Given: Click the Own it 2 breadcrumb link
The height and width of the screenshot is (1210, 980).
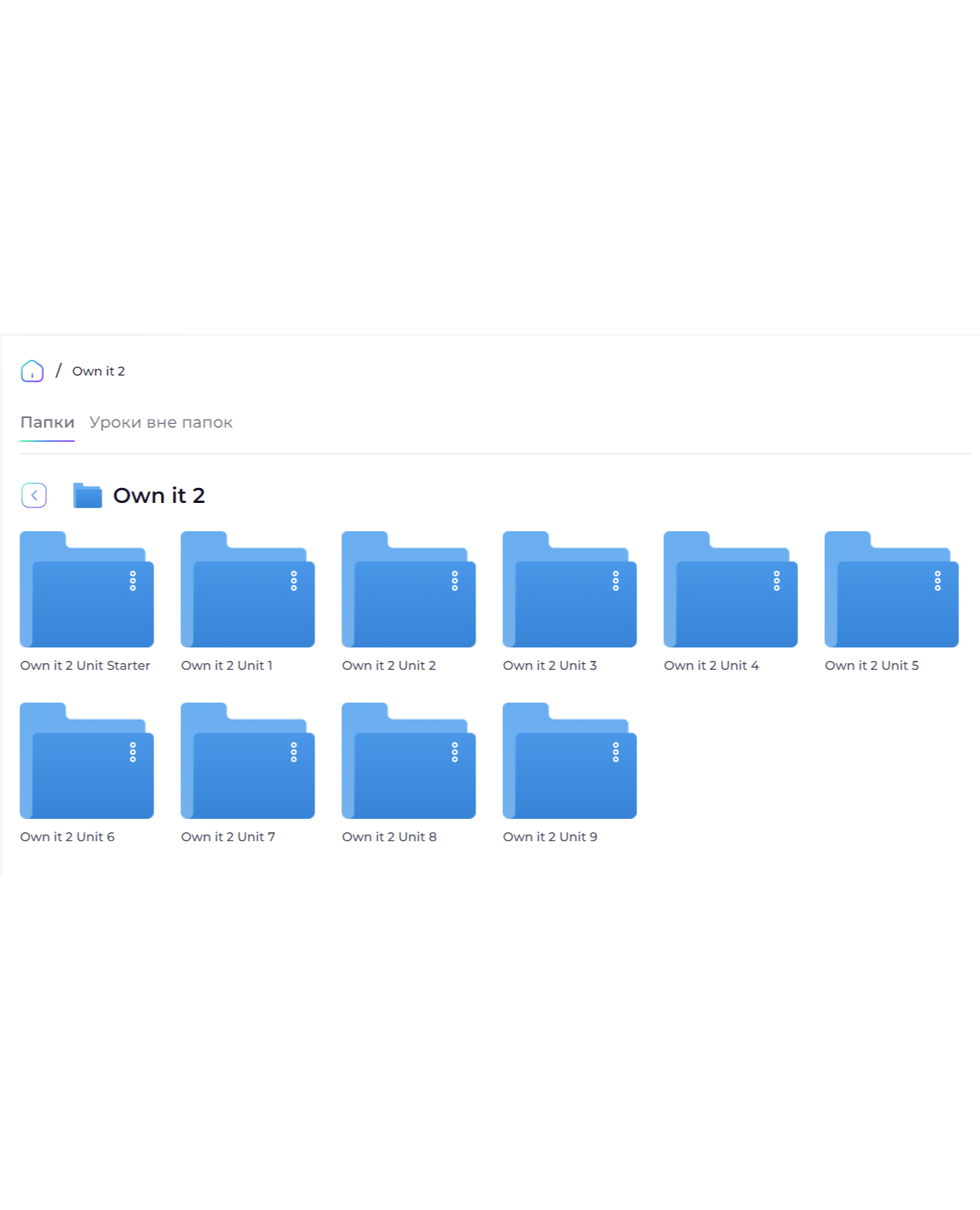Looking at the screenshot, I should pyautogui.click(x=98, y=371).
